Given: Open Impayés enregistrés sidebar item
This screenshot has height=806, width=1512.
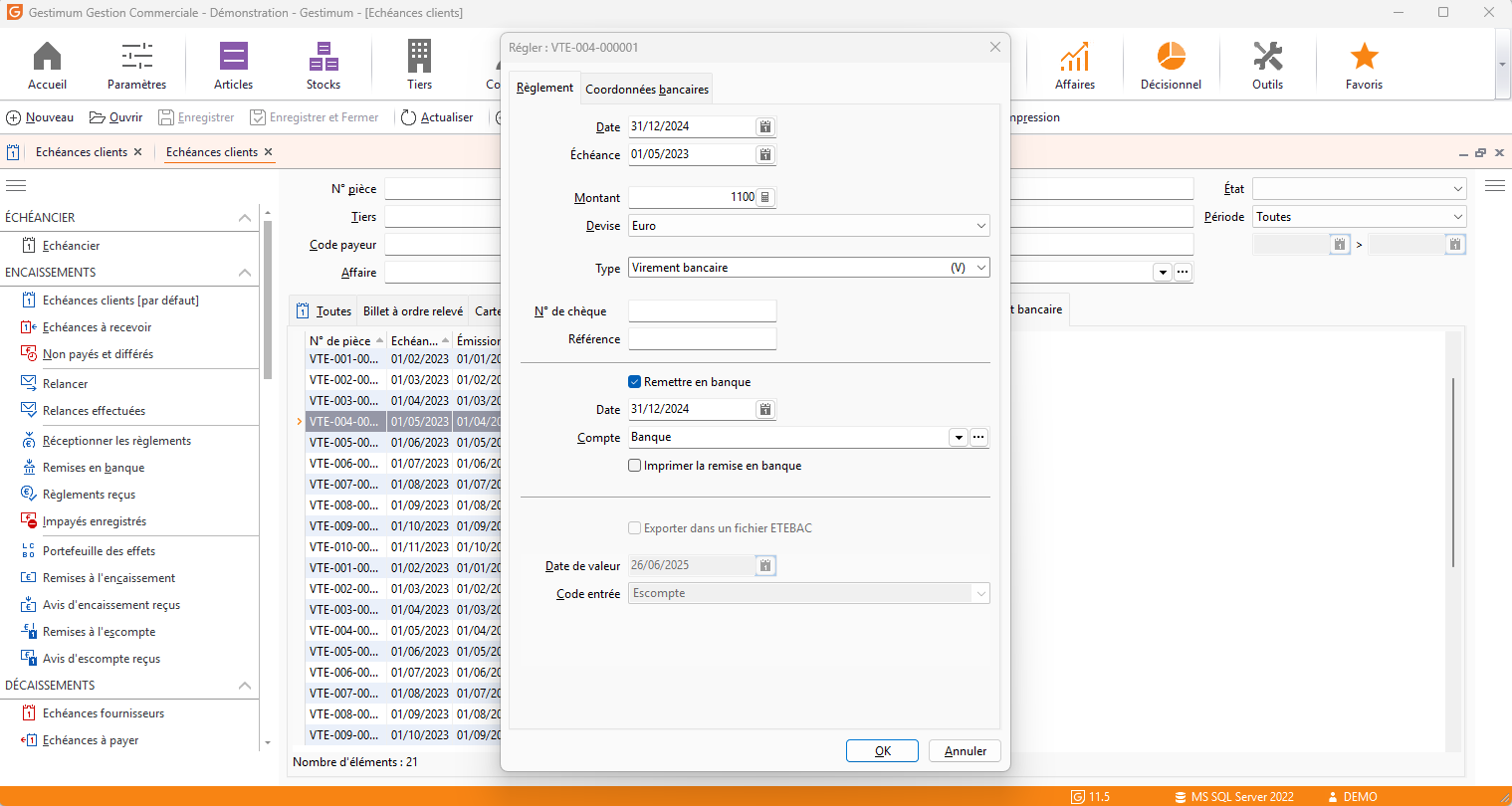Looking at the screenshot, I should (94, 521).
